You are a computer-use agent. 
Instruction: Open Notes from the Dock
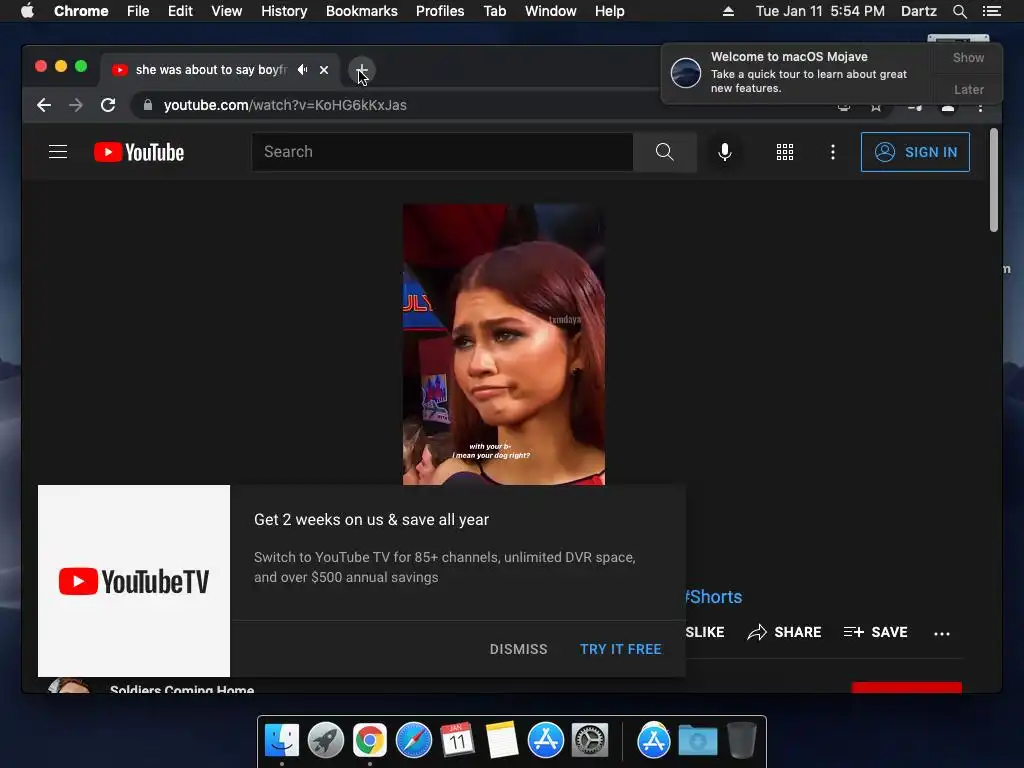[x=502, y=741]
